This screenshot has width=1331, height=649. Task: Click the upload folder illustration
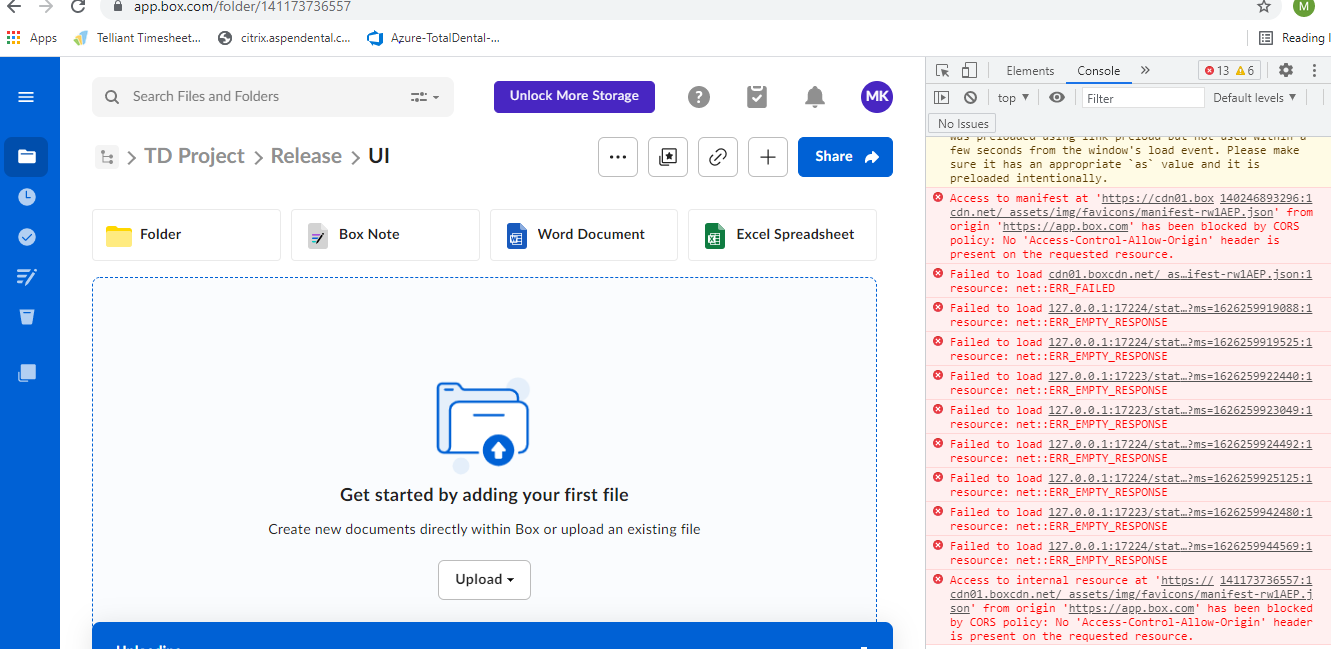pos(484,425)
